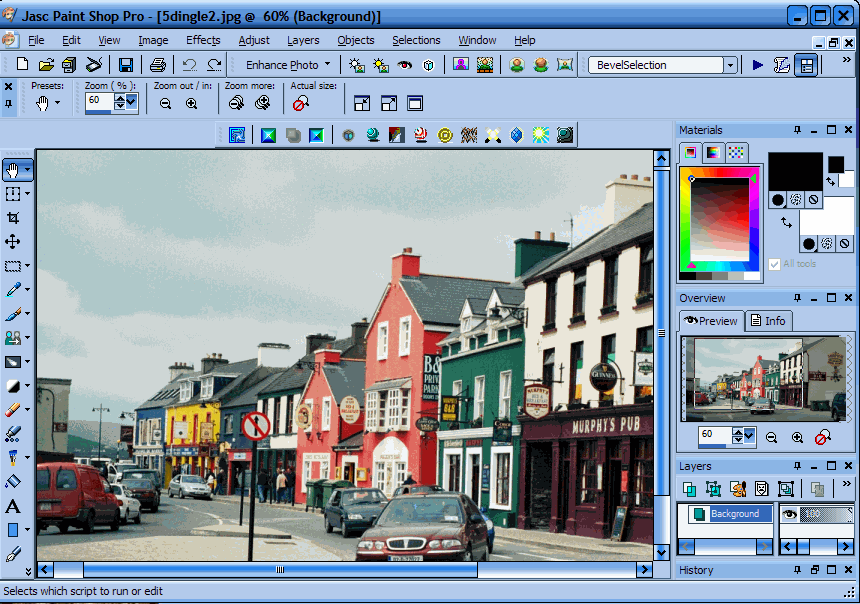Screen dimensions: 860x604
Task: Open the Presets dropdown arrow
Action: (x=57, y=103)
